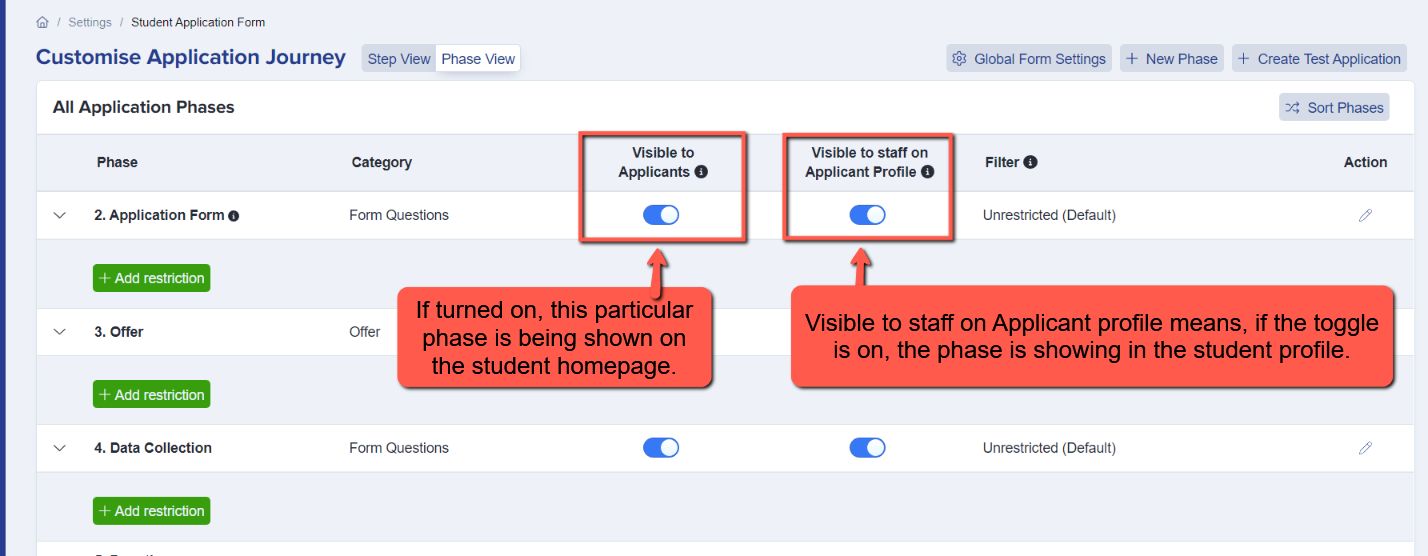This screenshot has width=1428, height=556.
Task: Add restriction under the Offer phase
Action: click(151, 395)
